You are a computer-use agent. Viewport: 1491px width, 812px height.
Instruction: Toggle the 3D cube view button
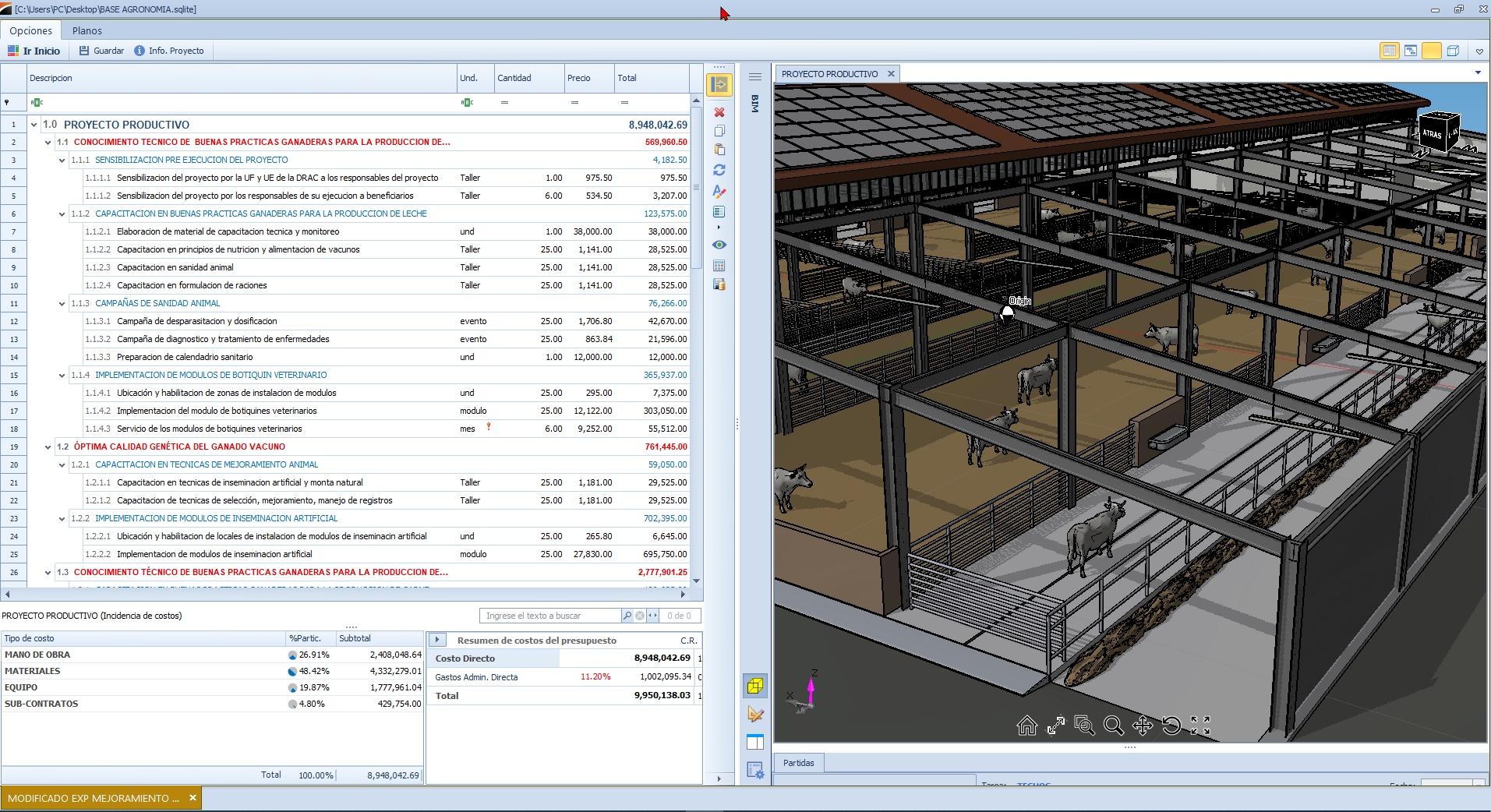click(x=754, y=687)
